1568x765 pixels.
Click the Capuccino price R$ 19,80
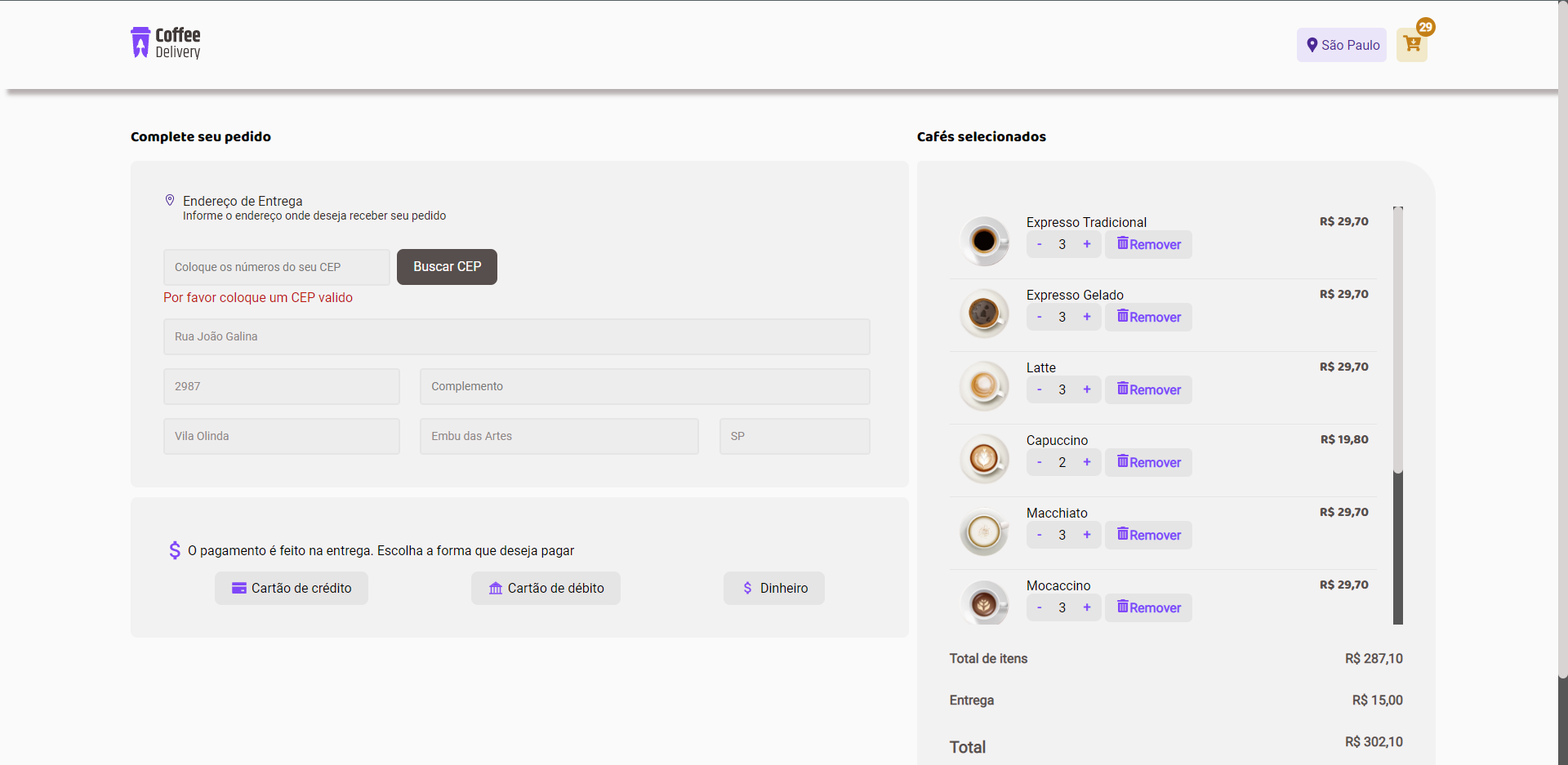(1344, 439)
